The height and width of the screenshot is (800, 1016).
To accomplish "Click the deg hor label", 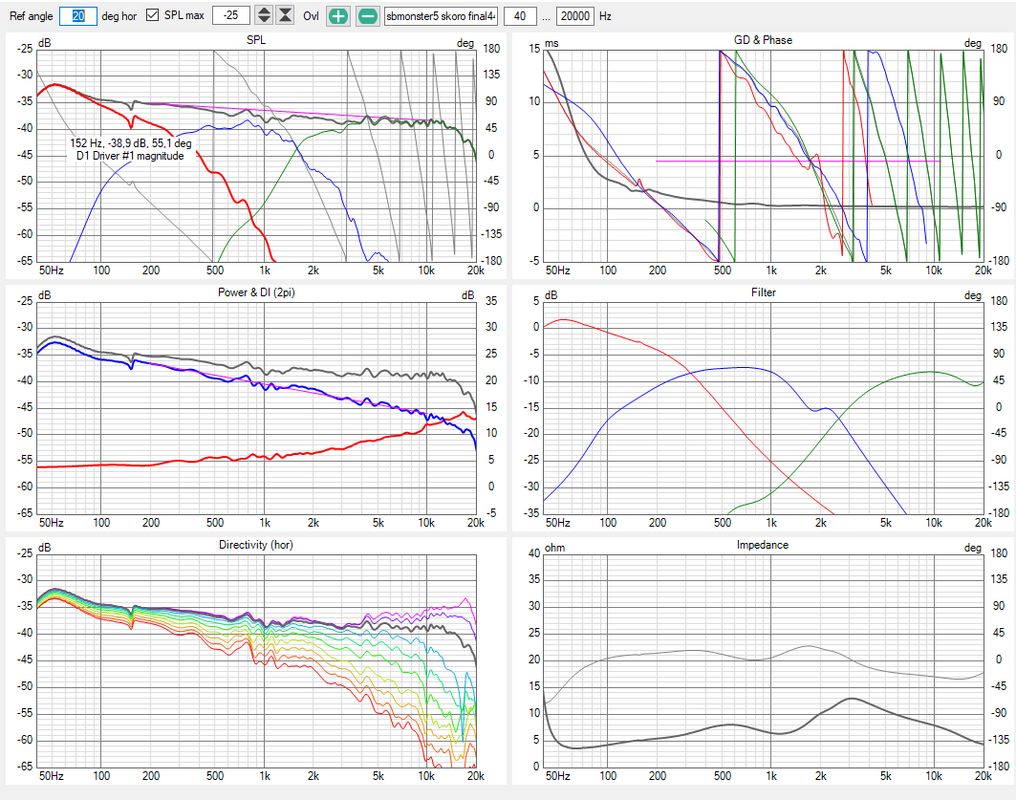I will coord(119,16).
